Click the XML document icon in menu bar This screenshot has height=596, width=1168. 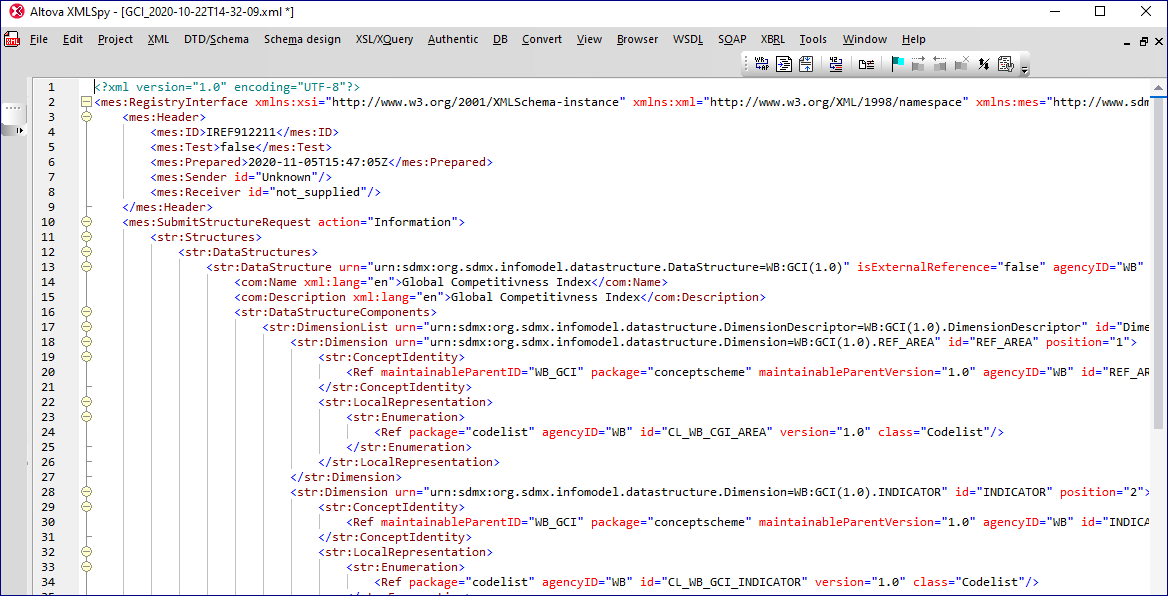tap(12, 40)
